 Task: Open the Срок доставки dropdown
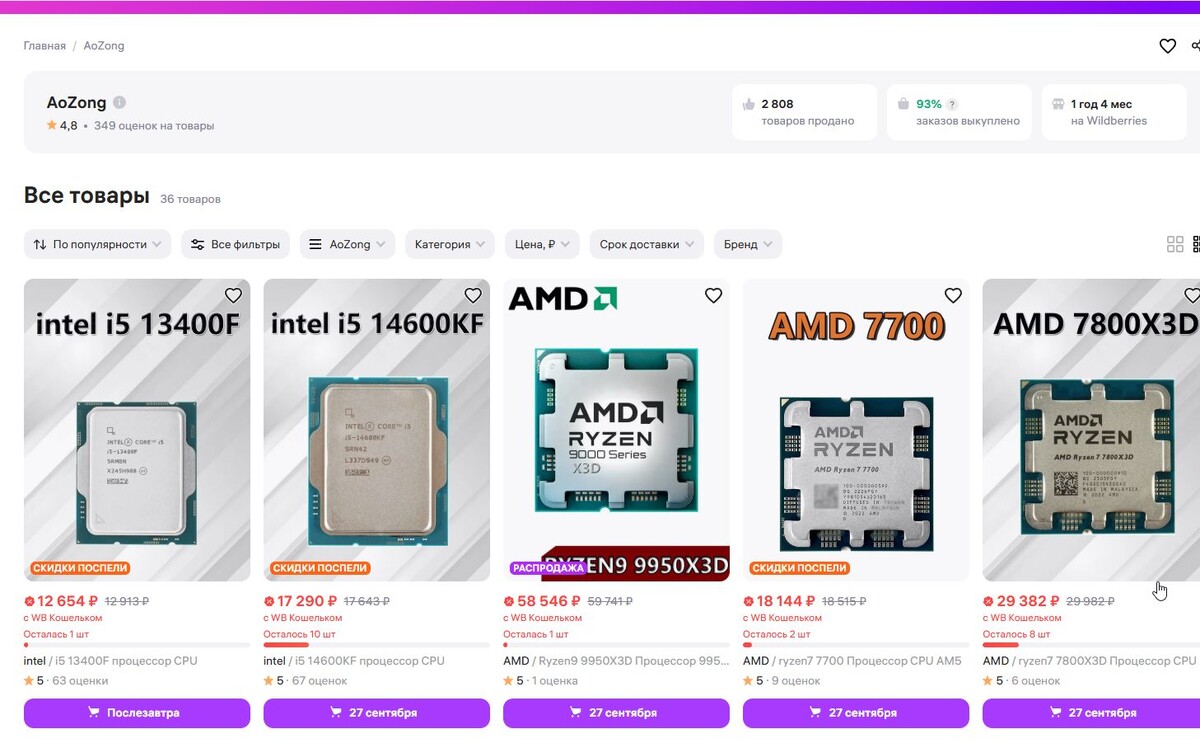click(x=646, y=244)
